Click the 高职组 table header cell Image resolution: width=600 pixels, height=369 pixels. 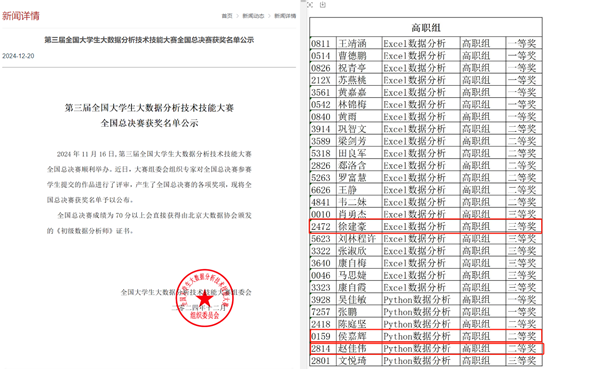[x=426, y=27]
